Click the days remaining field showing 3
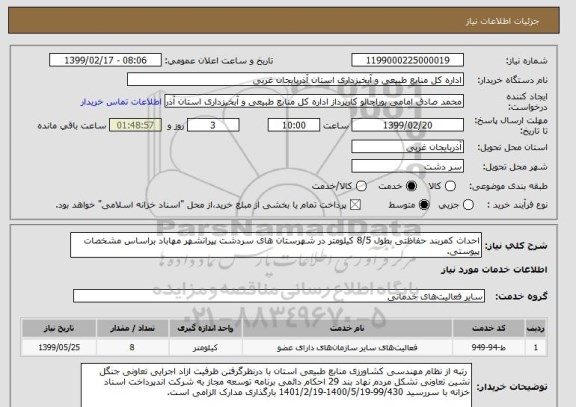This screenshot has width=576, height=407. click(x=213, y=125)
